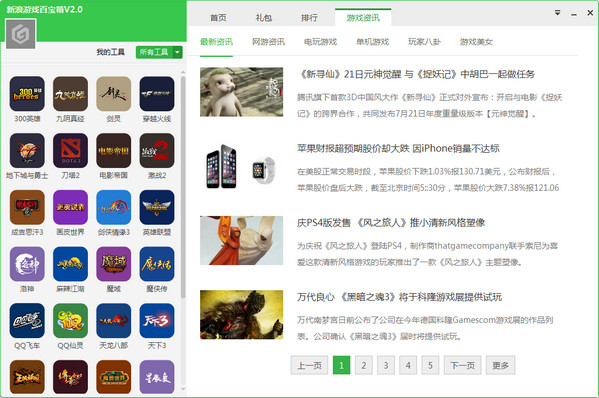Viewport: 599px width, 398px height.
Task: Select the 魔域 game icon
Action: (x=114, y=264)
